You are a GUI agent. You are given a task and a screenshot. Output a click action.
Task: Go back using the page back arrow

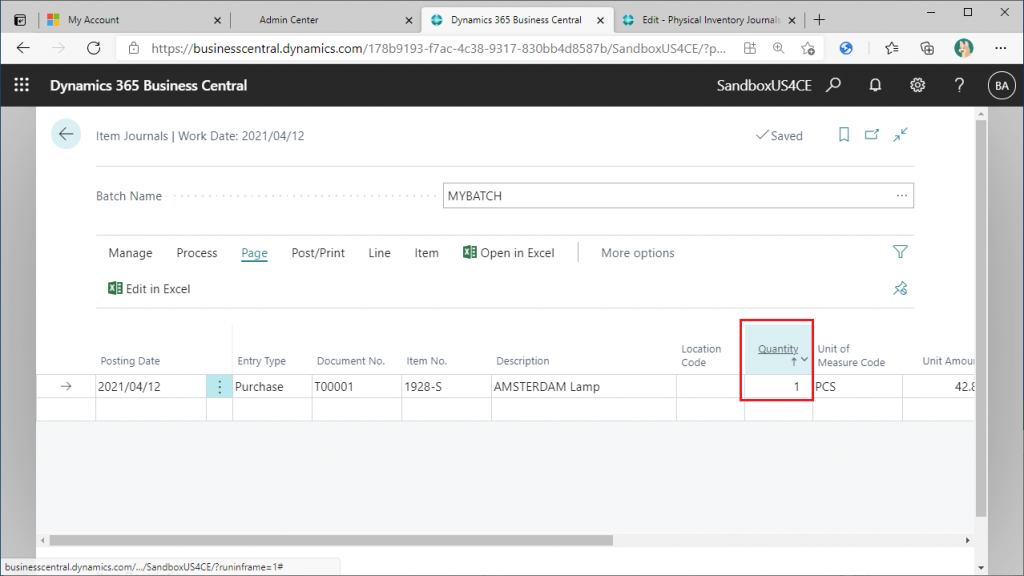pyautogui.click(x=66, y=135)
